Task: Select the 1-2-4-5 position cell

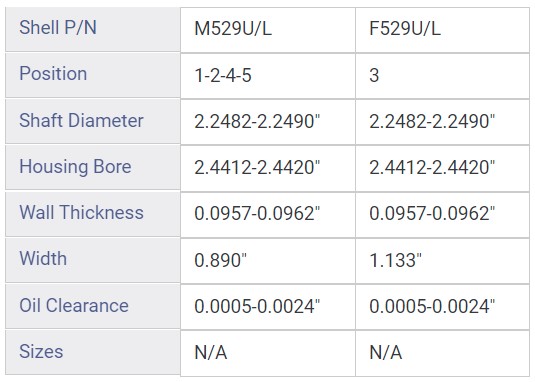Action: point(268,76)
